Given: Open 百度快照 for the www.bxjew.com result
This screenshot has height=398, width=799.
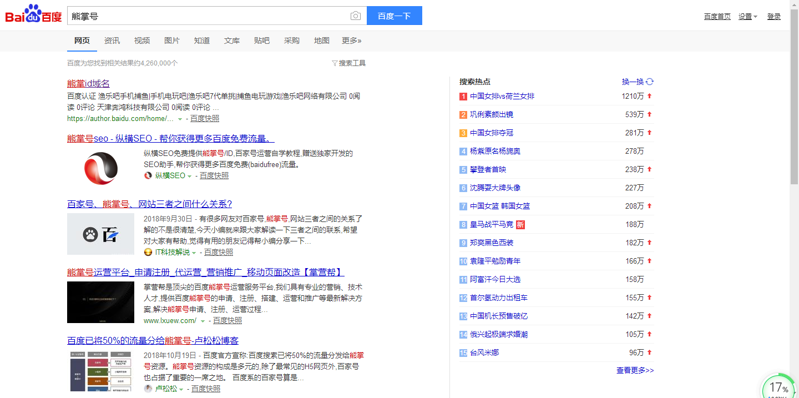Looking at the screenshot, I should coord(227,321).
